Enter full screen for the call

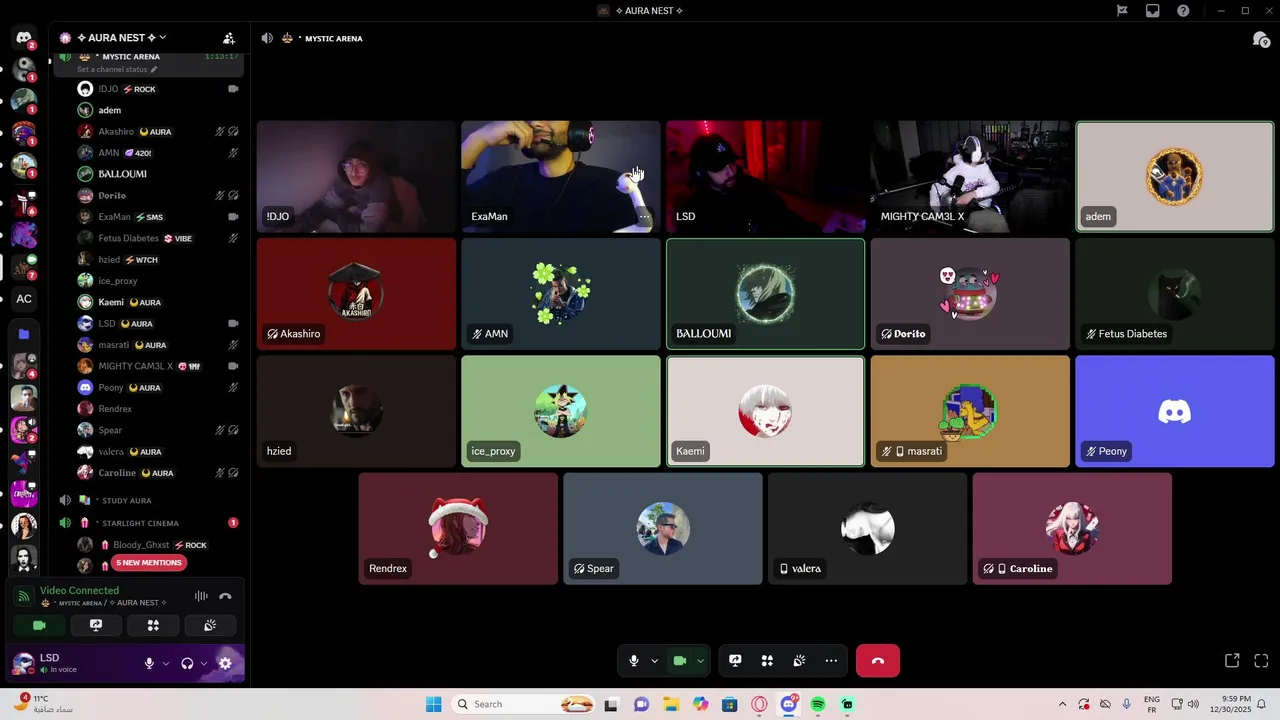tap(1261, 661)
